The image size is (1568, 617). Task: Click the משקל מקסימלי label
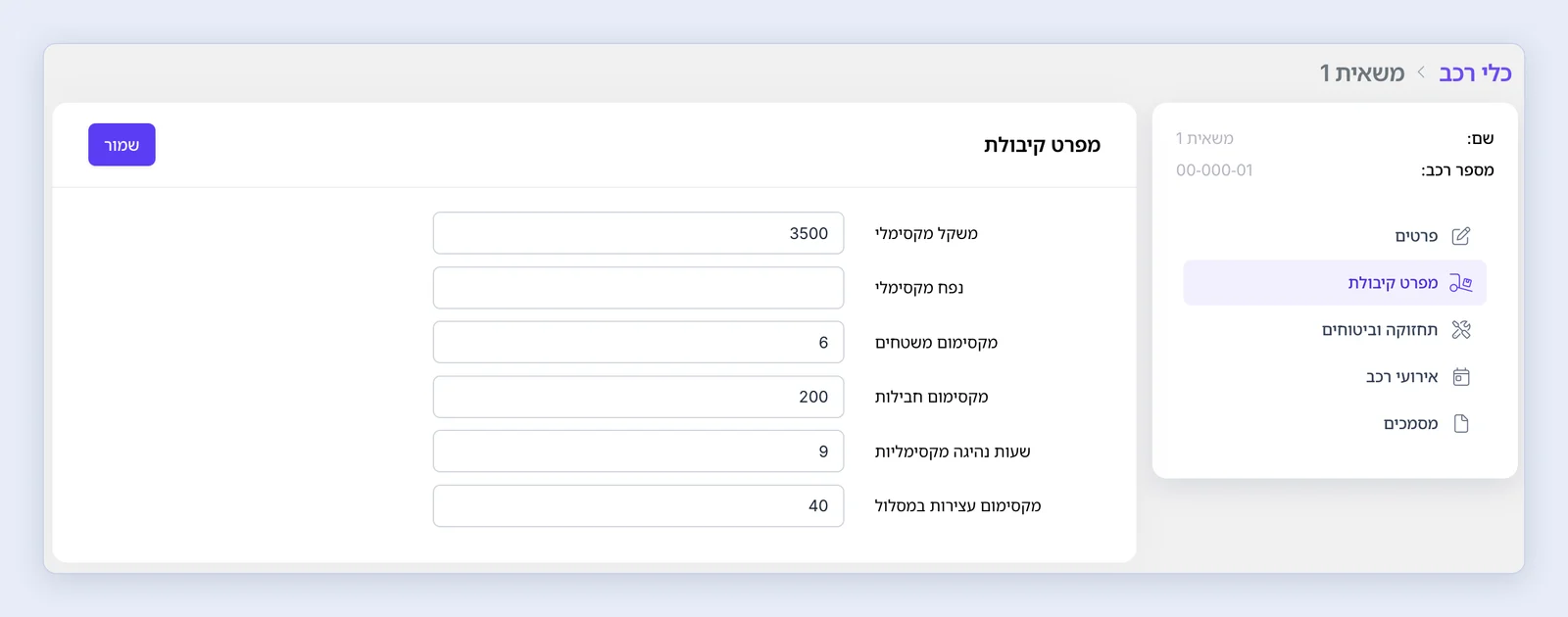[926, 233]
